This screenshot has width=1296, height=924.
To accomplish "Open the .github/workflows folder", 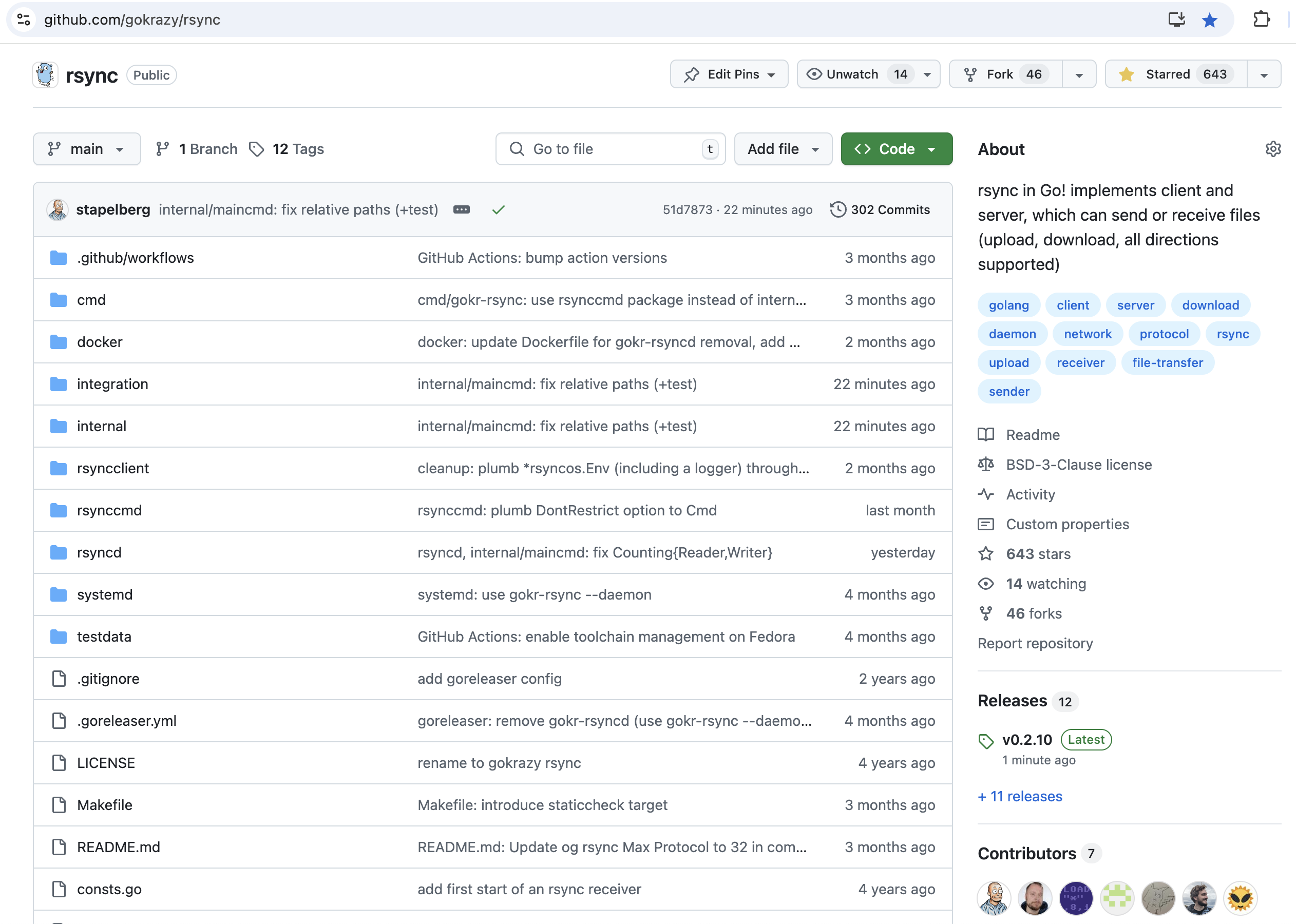I will tap(136, 258).
